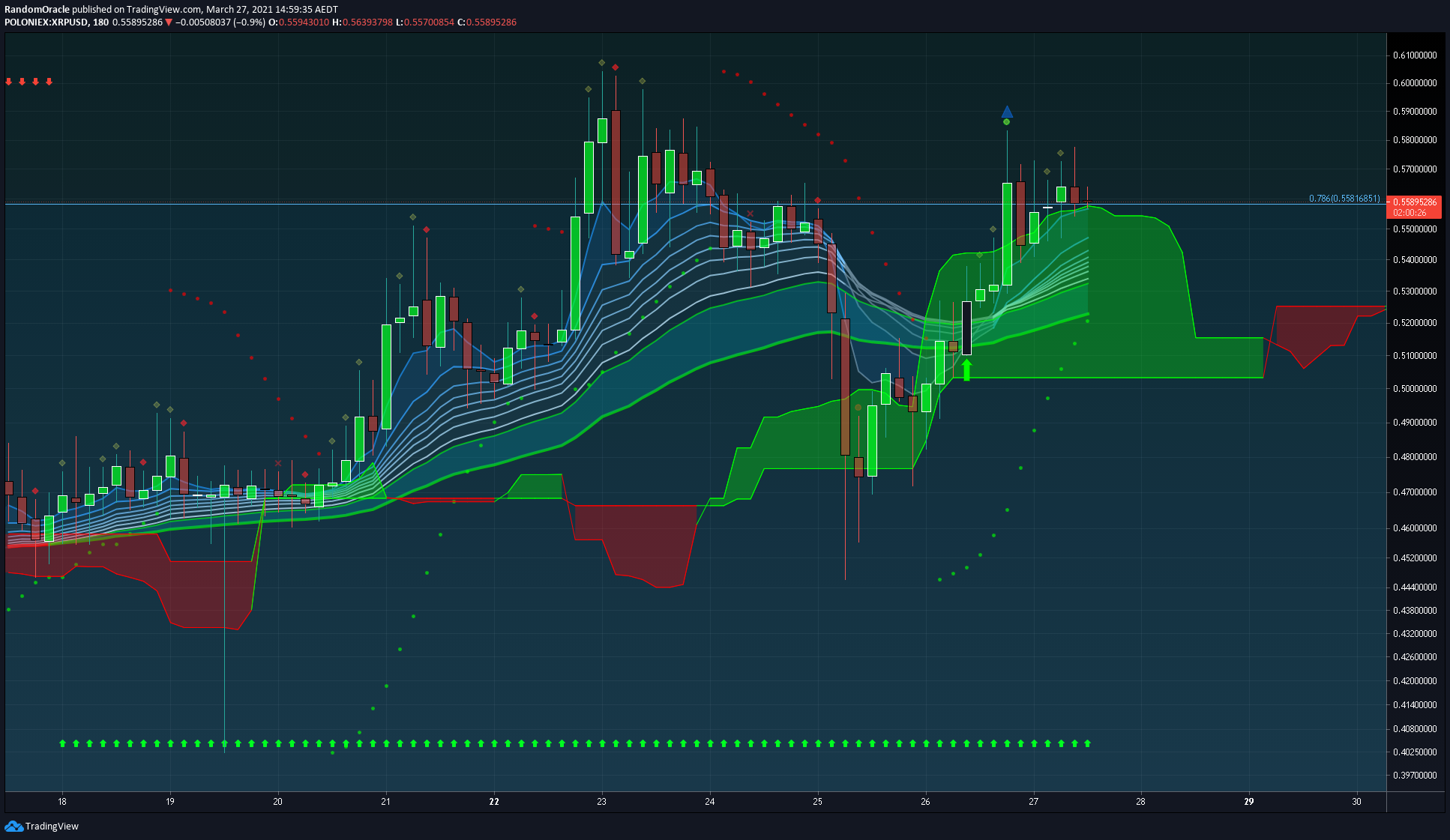Screen dimensions: 1450x840
Task: Click the POLONIEX:XRPUSD symbol label
Action: [46, 22]
